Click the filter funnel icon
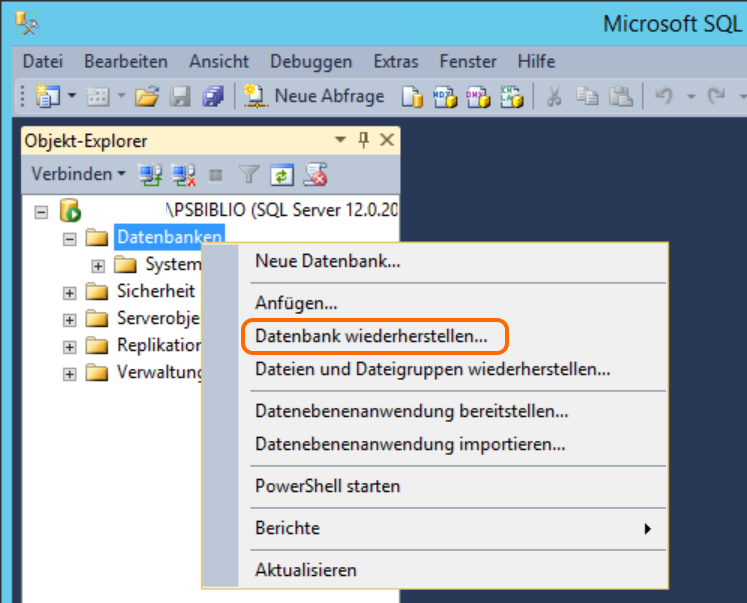 (249, 175)
